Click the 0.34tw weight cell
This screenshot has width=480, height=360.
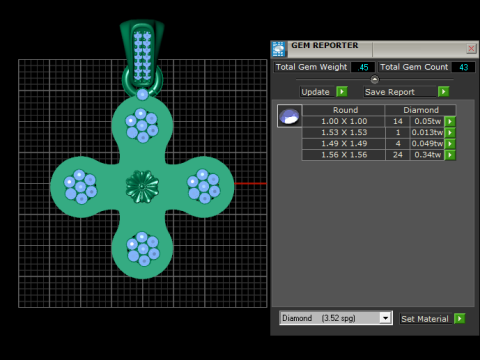pos(427,155)
